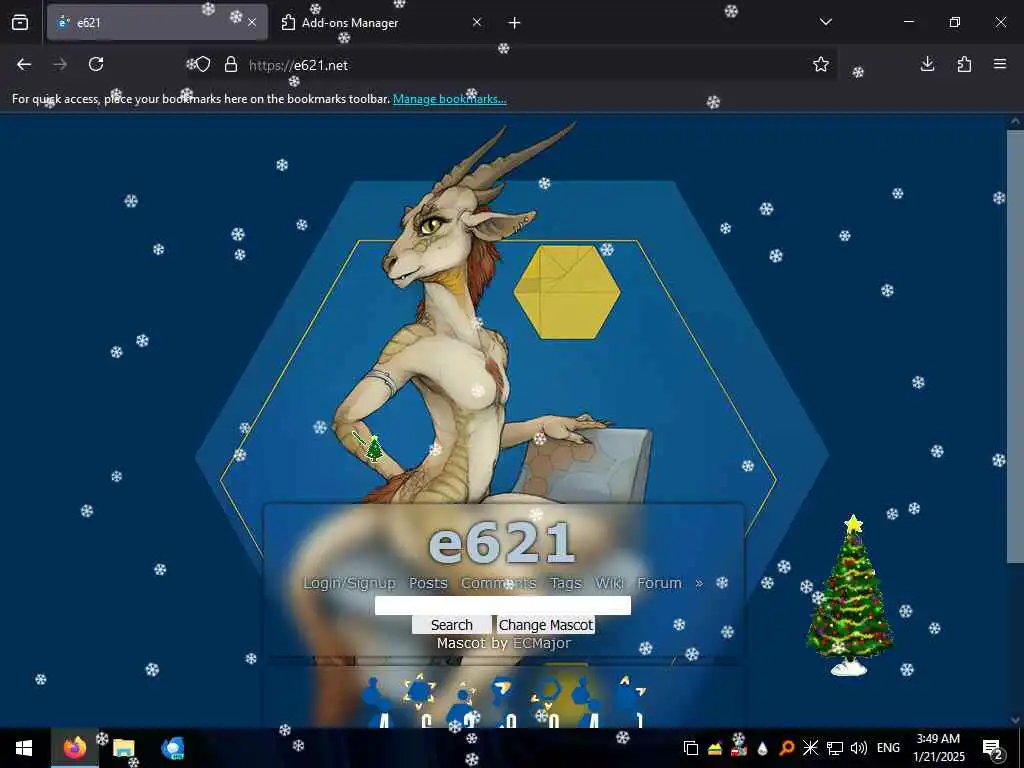
Task: Open the Wiki link
Action: 609,583
